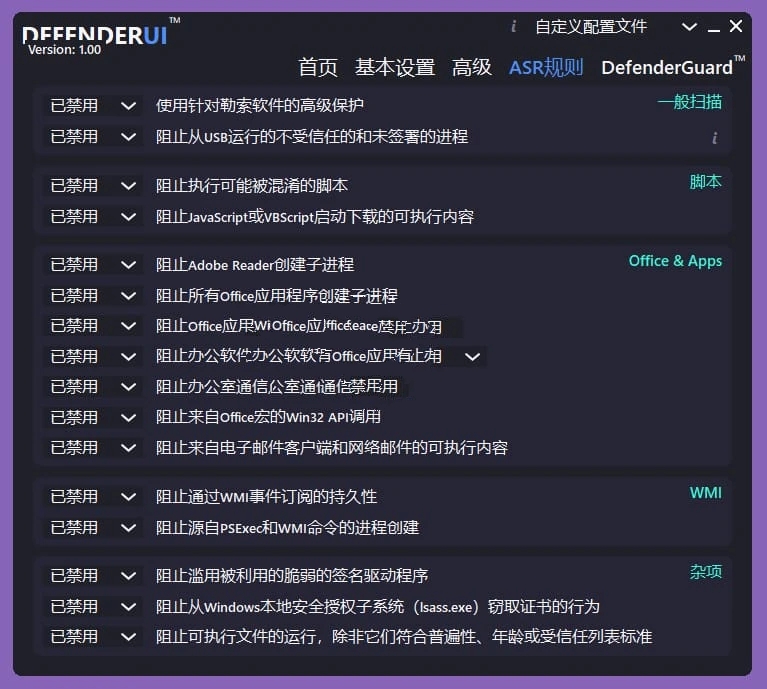Viewport: 767px width, 689px height.
Task: Click the info icon in the USB rule row
Action: pos(714,138)
